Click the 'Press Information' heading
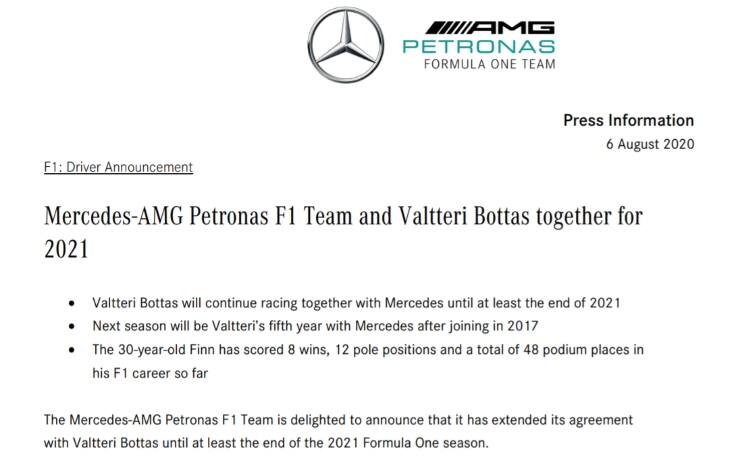This screenshot has height=462, width=738. (x=628, y=120)
